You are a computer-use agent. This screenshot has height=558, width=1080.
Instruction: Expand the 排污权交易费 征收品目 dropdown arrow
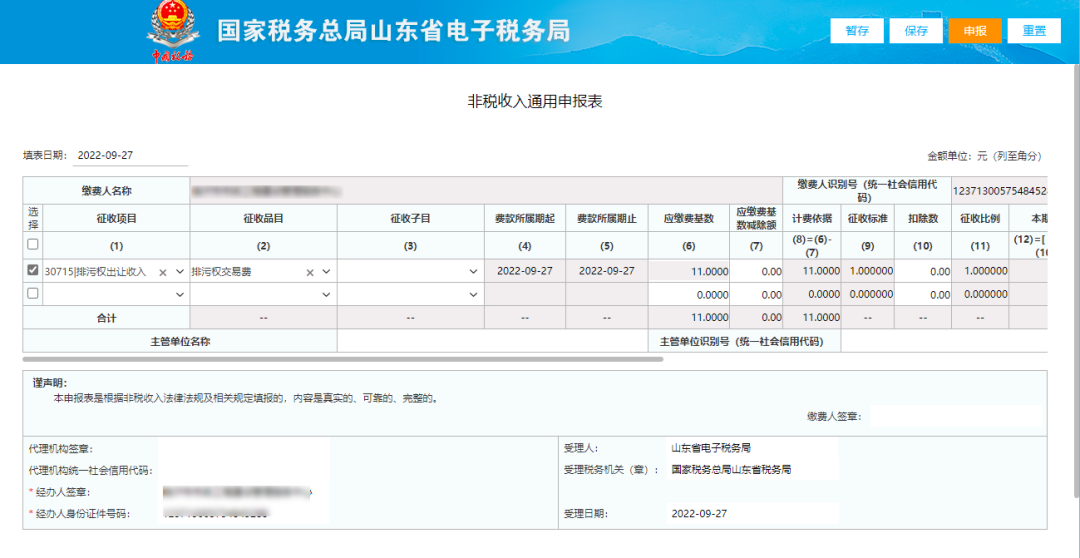326,272
